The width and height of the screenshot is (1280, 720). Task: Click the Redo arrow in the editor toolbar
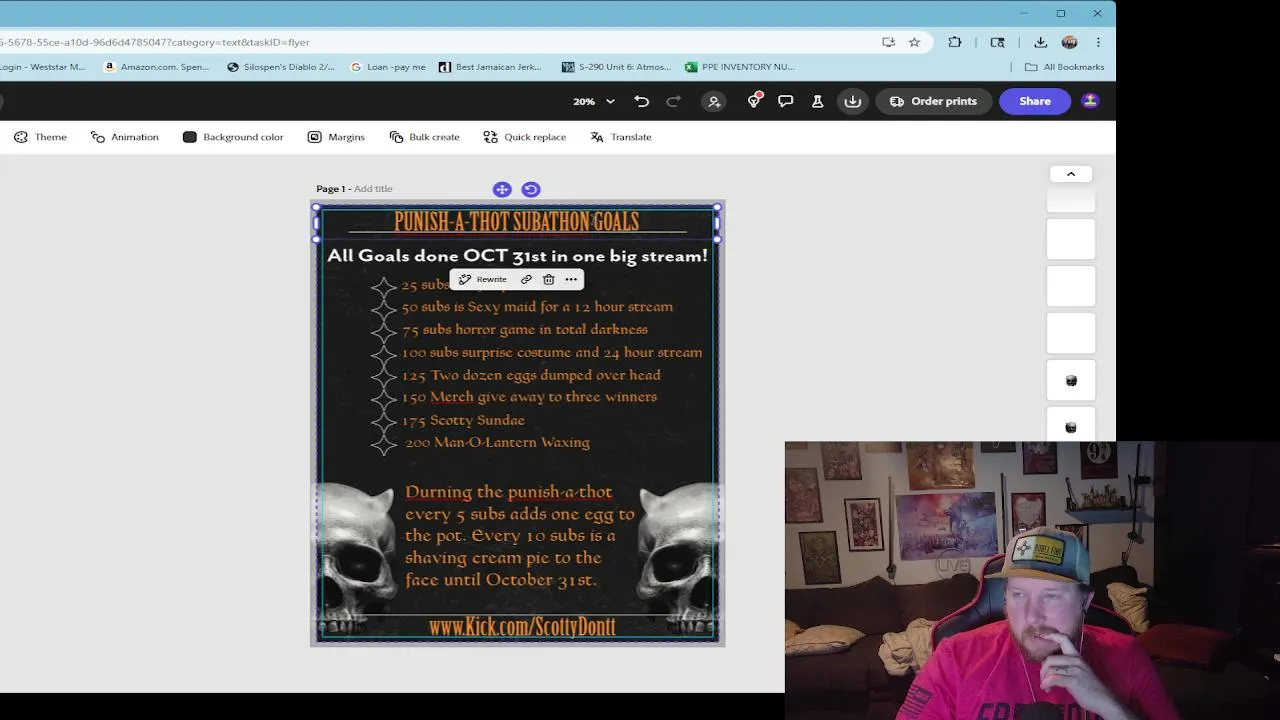pyautogui.click(x=674, y=101)
